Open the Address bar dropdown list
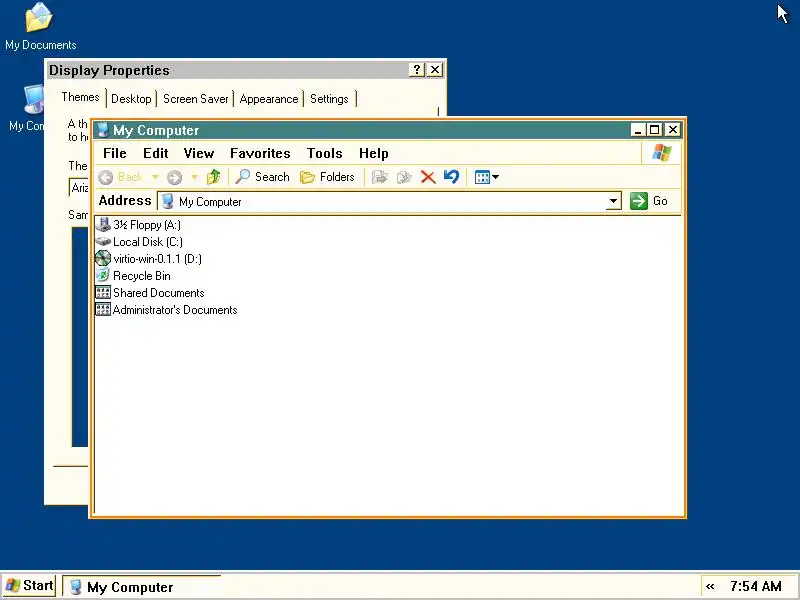This screenshot has height=600, width=800. click(613, 201)
